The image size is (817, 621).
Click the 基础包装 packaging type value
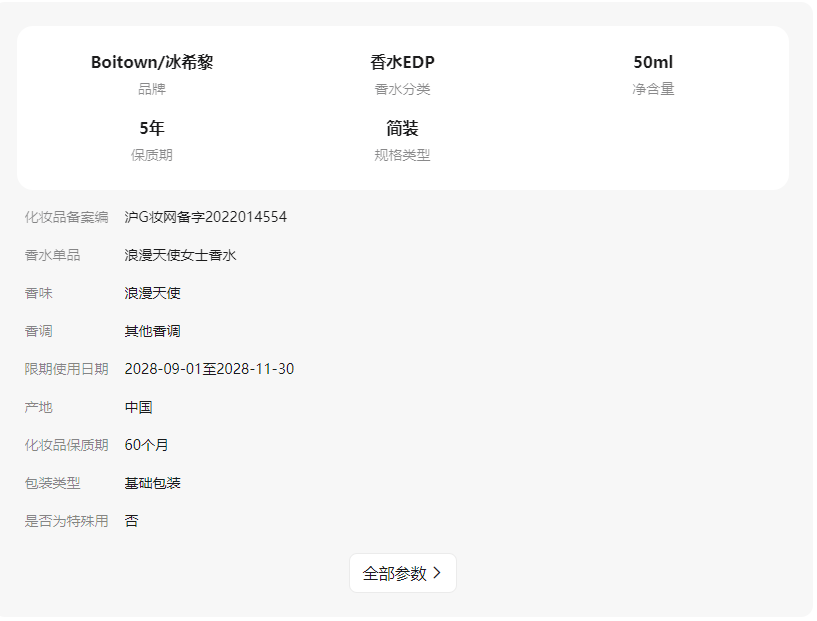152,483
